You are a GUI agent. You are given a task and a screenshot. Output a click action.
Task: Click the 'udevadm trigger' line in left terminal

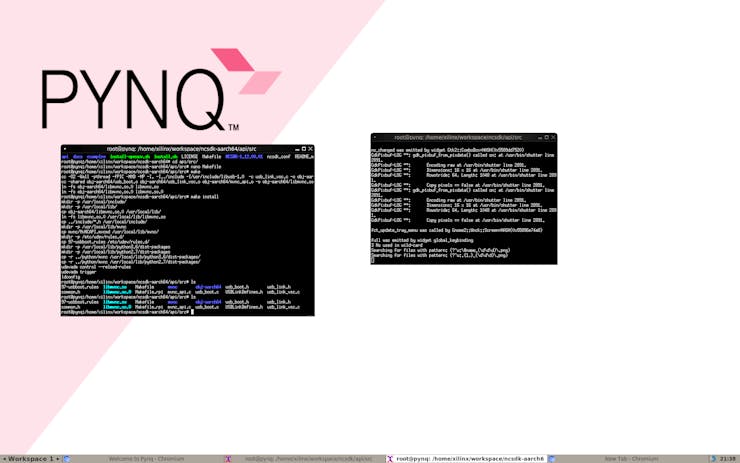pyautogui.click(x=79, y=272)
